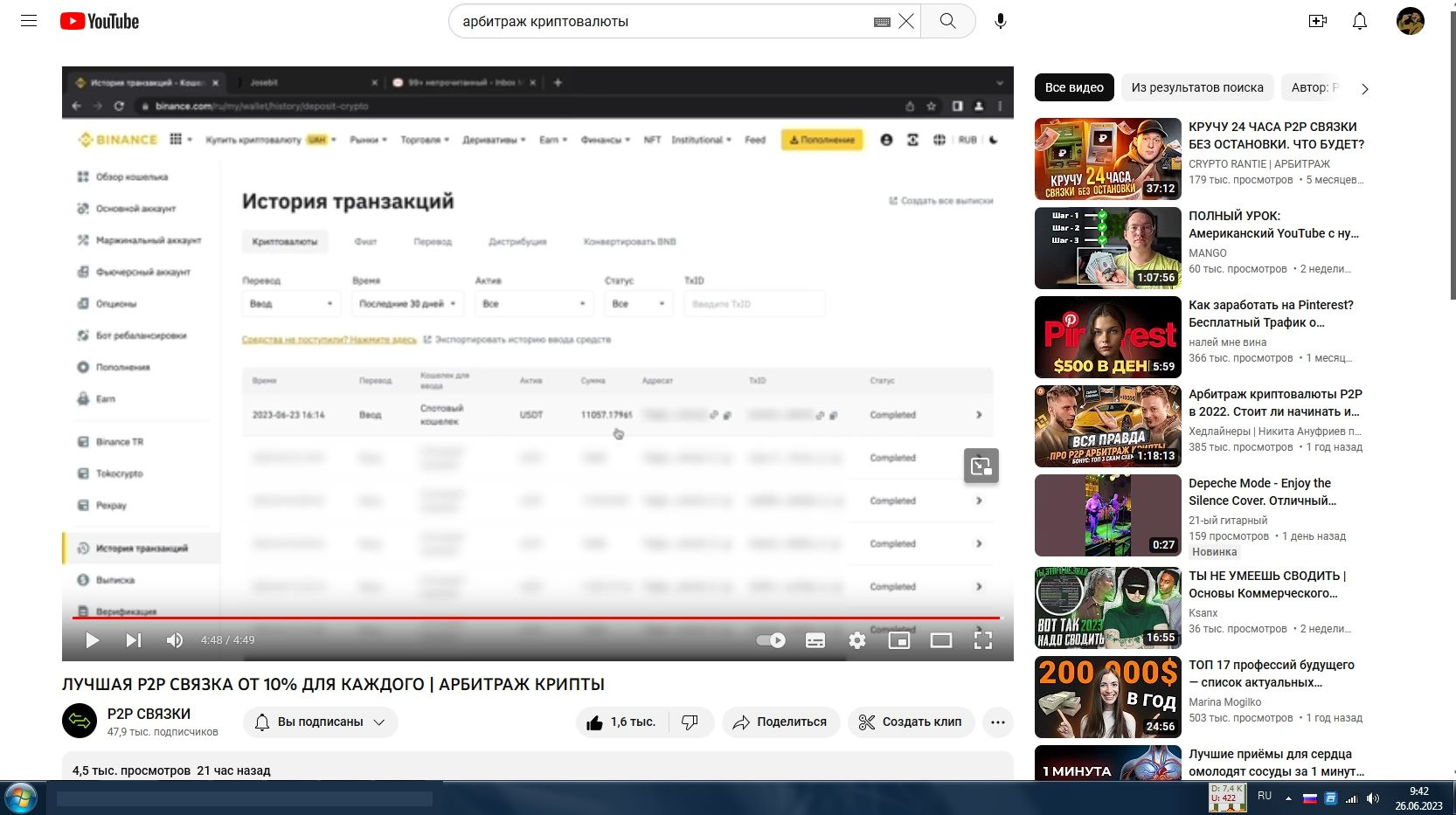Enter fullscreen mode

(983, 640)
